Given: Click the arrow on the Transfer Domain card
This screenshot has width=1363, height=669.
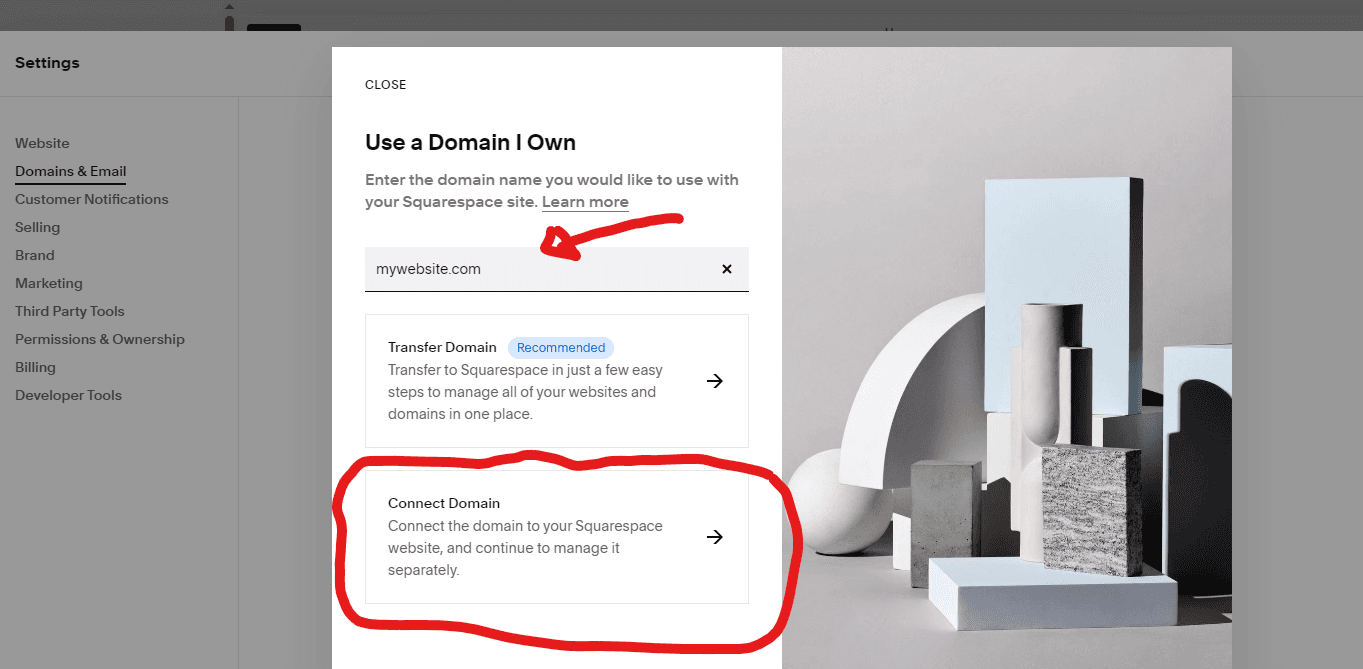Looking at the screenshot, I should (x=715, y=380).
